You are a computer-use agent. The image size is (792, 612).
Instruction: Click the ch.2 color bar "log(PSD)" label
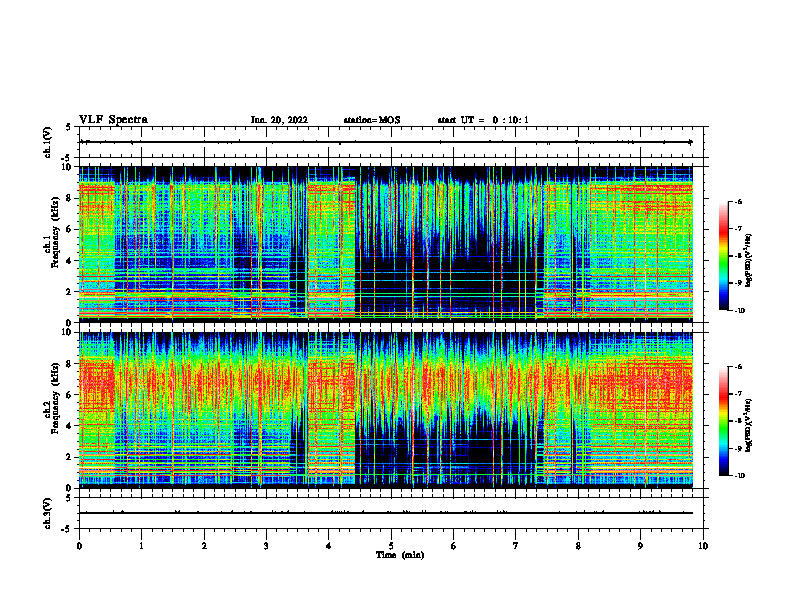[x=749, y=425]
